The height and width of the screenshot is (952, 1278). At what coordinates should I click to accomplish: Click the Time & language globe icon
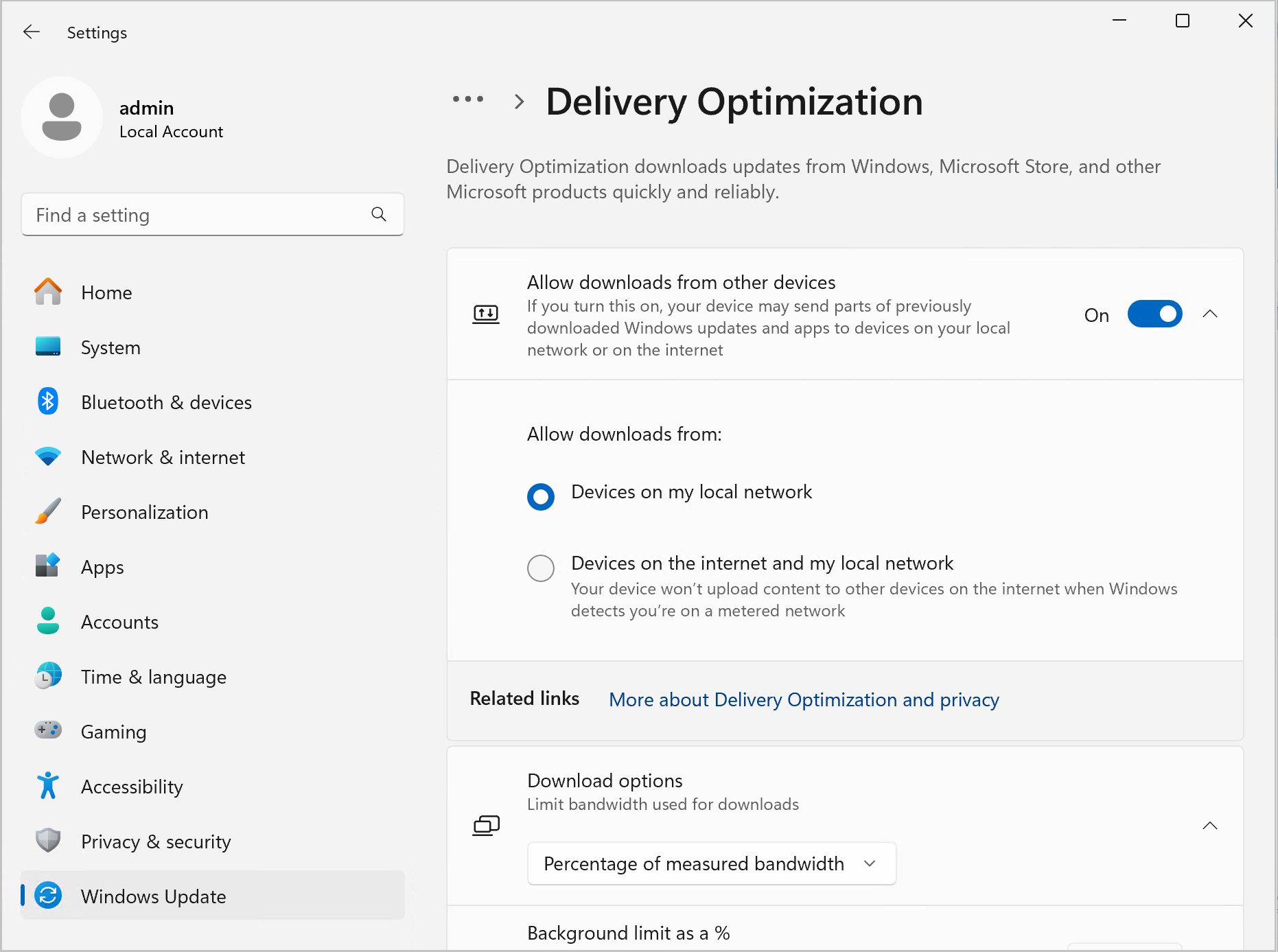click(x=48, y=676)
